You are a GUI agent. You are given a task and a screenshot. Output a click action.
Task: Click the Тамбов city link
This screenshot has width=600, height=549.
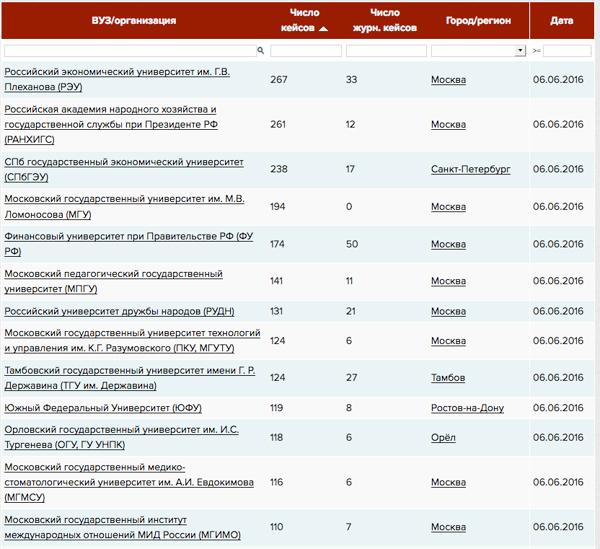(x=448, y=378)
